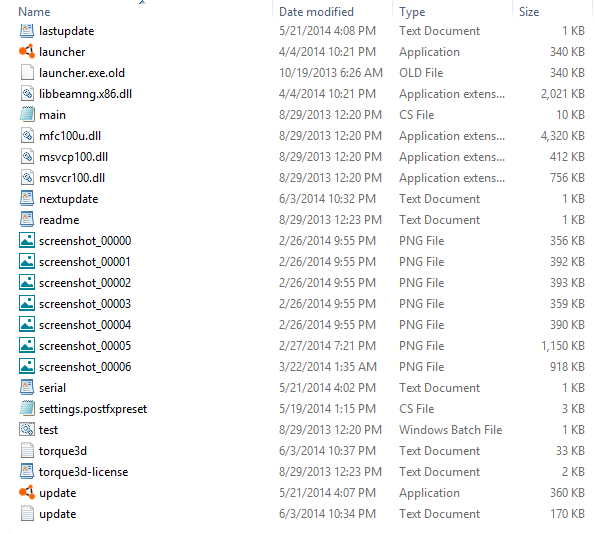Click the date 10/19/2013 6:26 AM
This screenshot has height=534, width=595.
331,72
